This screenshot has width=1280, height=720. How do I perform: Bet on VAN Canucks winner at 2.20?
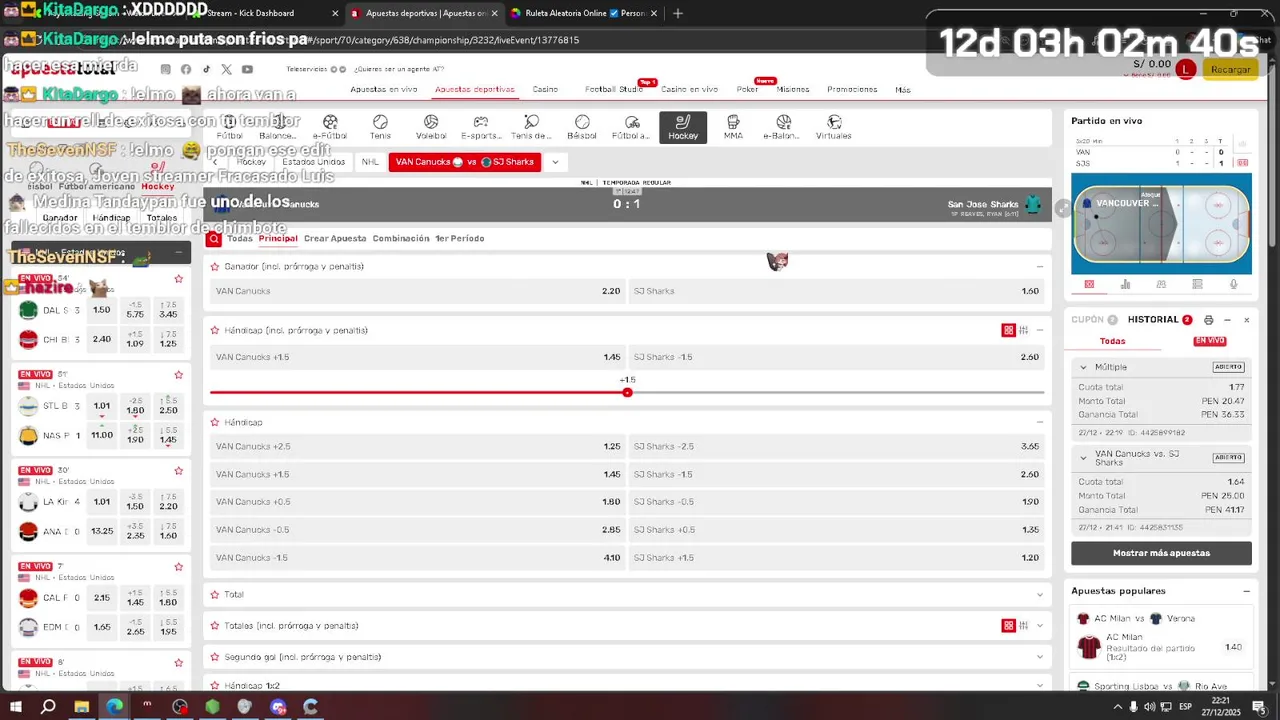click(x=418, y=291)
